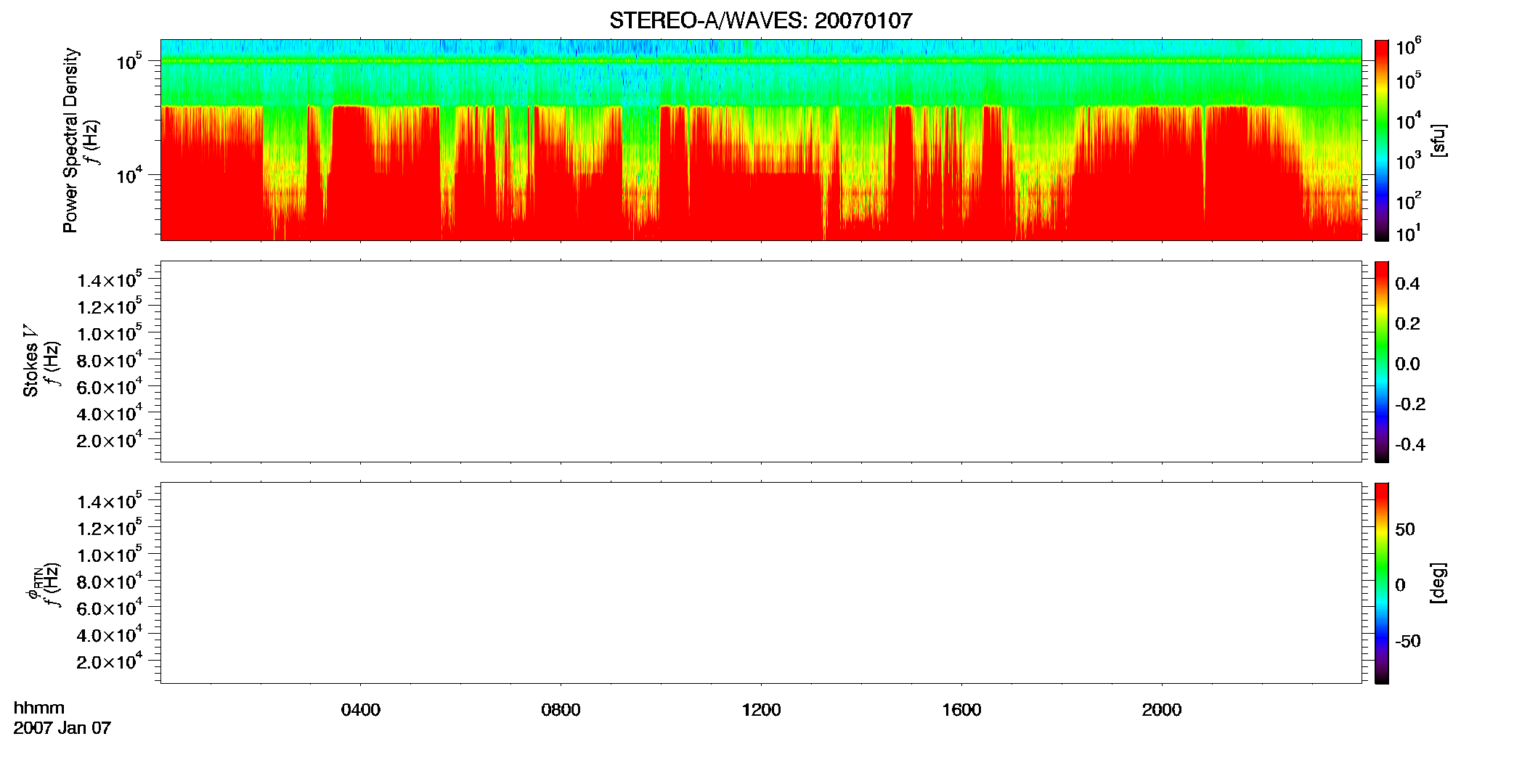Click the 2000 time axis label
This screenshot has width=1522, height=784.
pos(1162,710)
